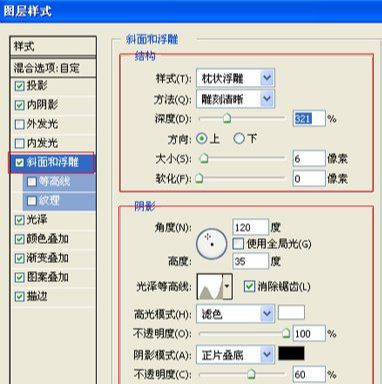The image size is (382, 384).
Task: Open the gloss contour picker arrow
Action: (227, 286)
